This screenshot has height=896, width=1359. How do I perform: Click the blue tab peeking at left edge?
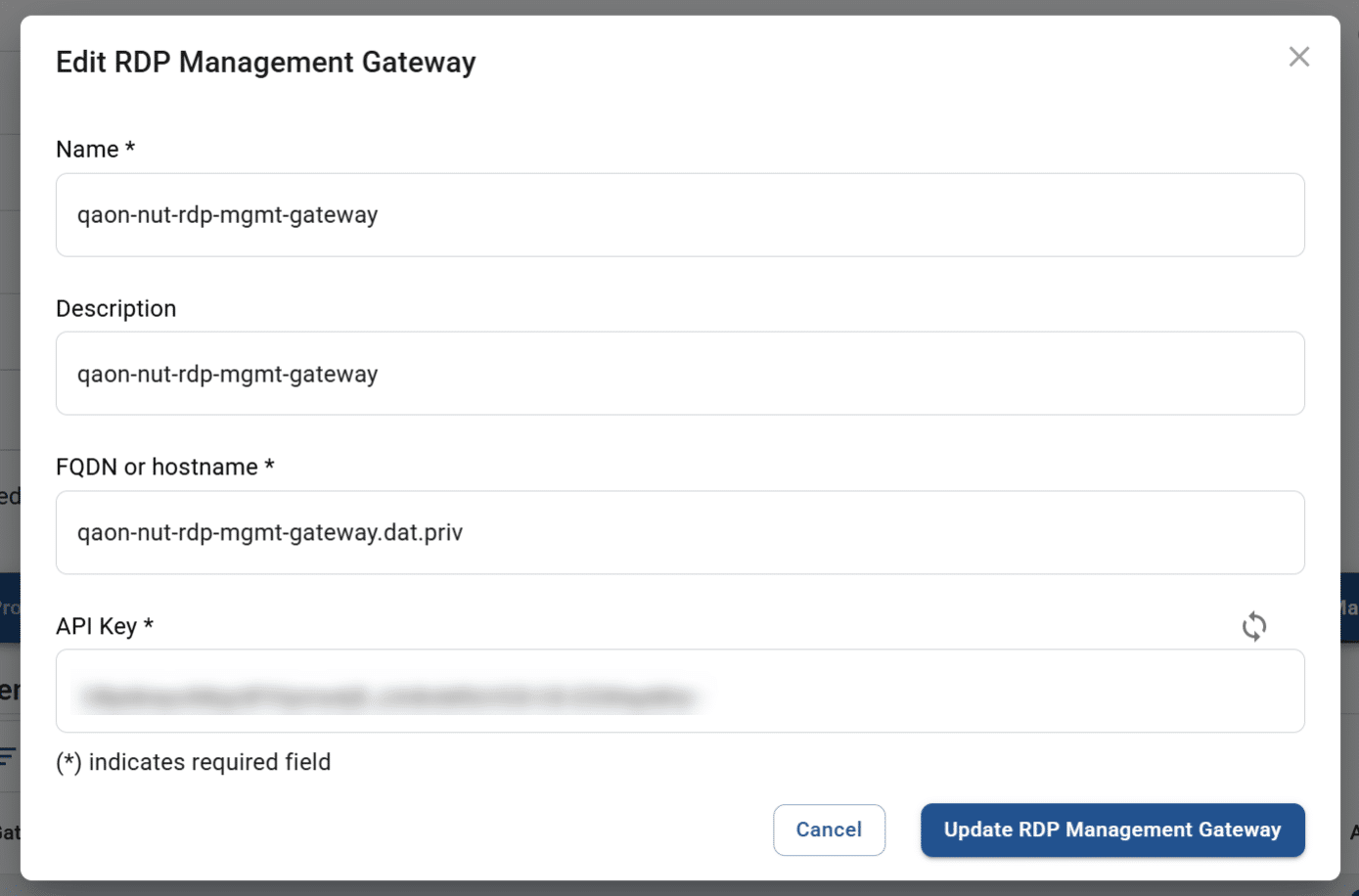click(9, 607)
